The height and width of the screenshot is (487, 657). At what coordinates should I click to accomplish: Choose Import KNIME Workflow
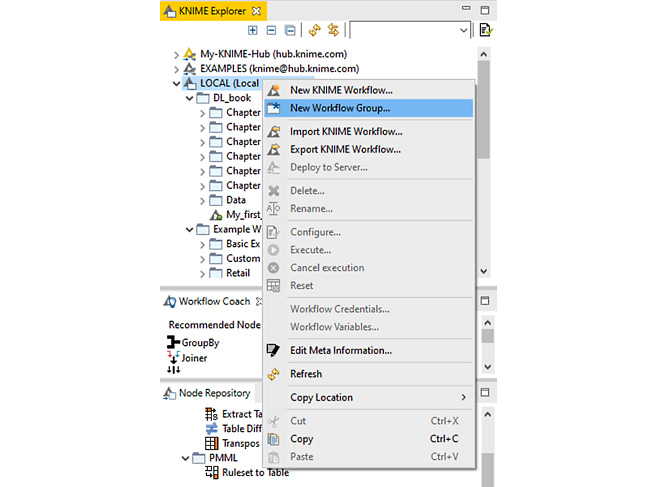click(369, 132)
